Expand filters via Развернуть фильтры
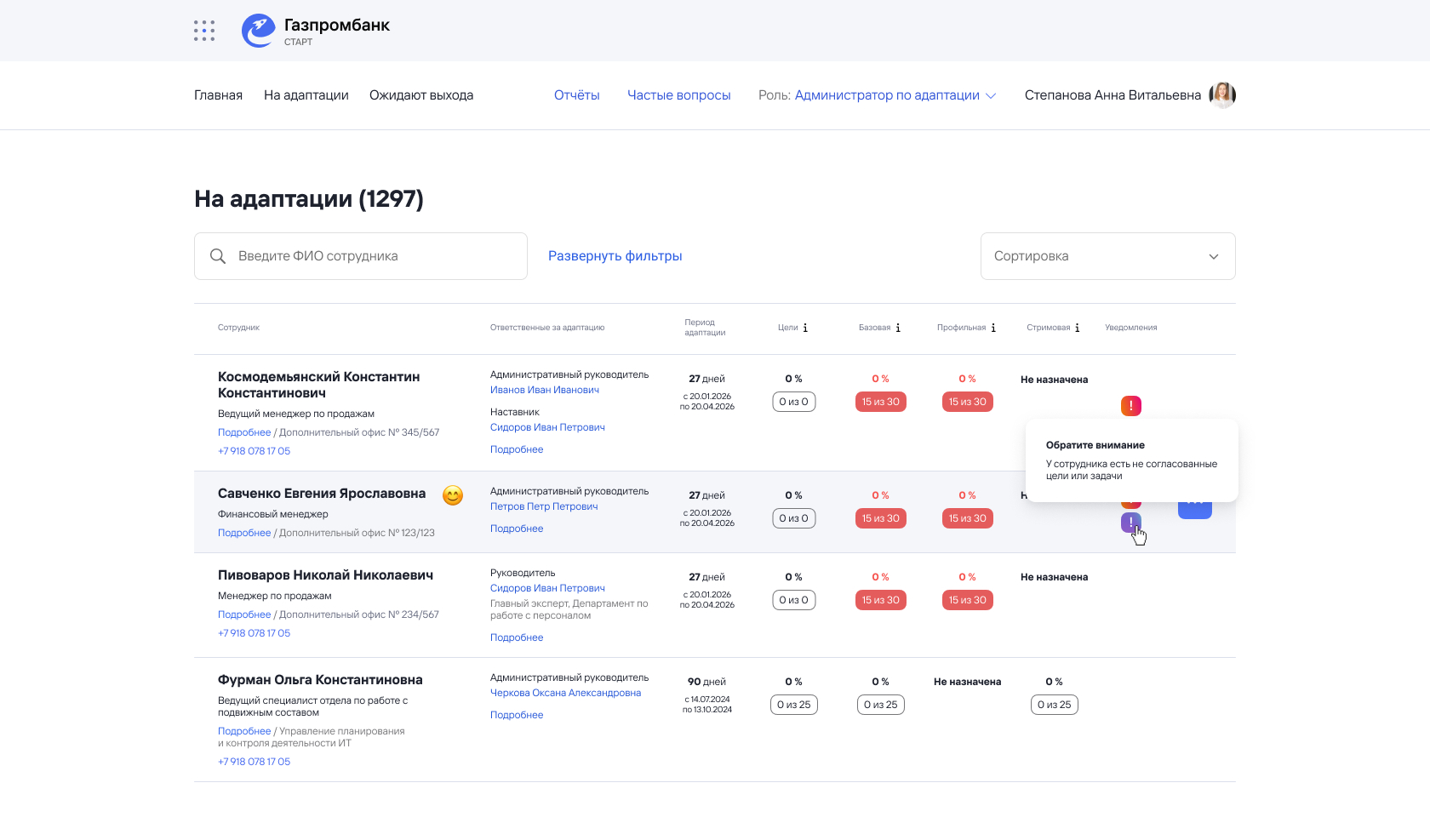The width and height of the screenshot is (1430, 840). click(615, 256)
